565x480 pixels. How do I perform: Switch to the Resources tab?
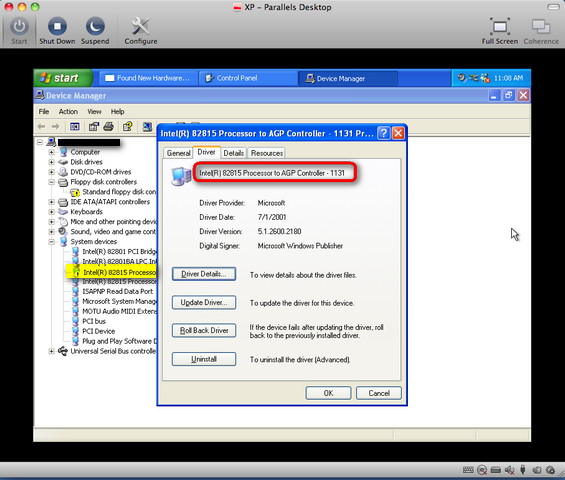click(x=267, y=153)
